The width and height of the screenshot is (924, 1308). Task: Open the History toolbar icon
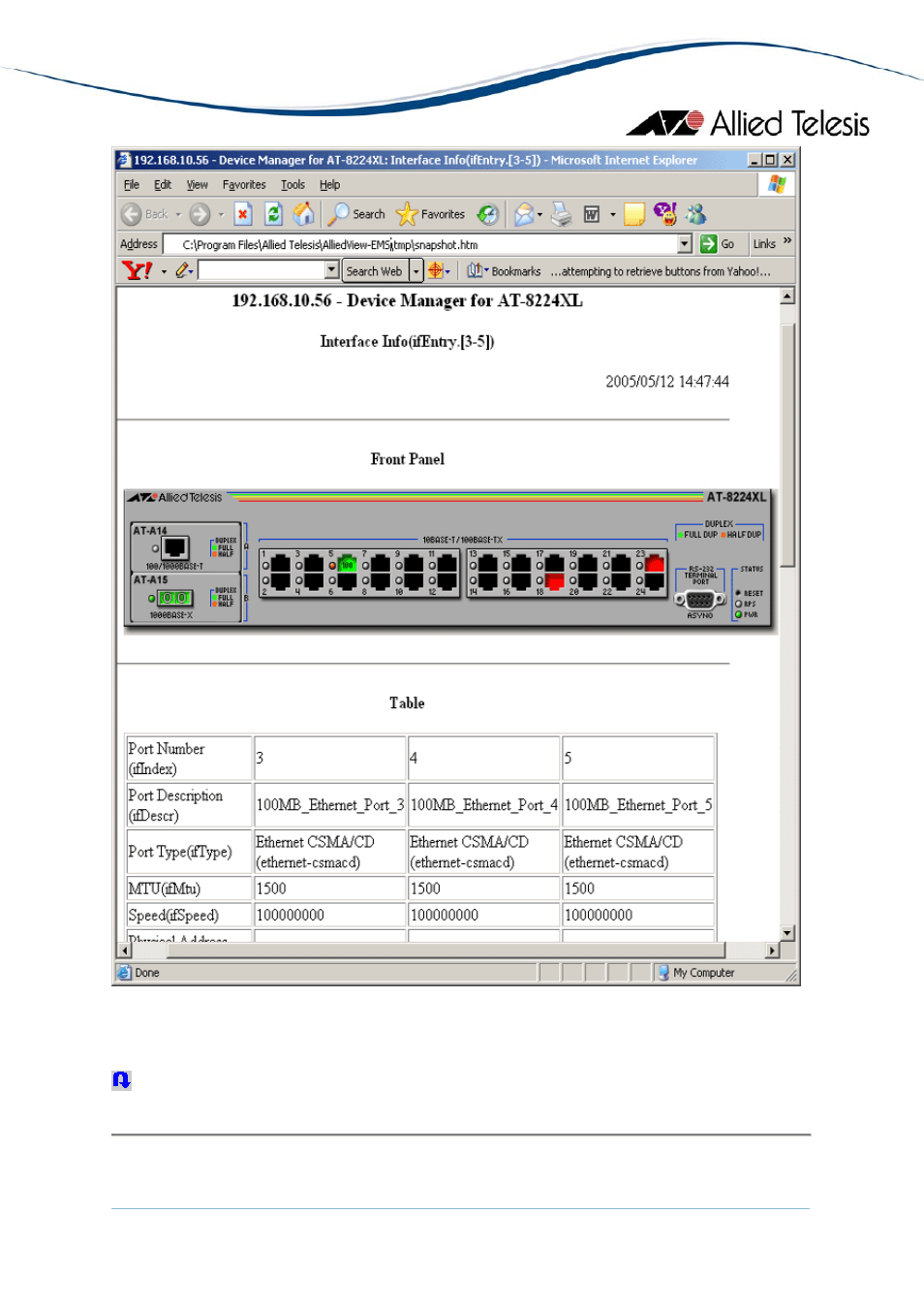[x=488, y=214]
